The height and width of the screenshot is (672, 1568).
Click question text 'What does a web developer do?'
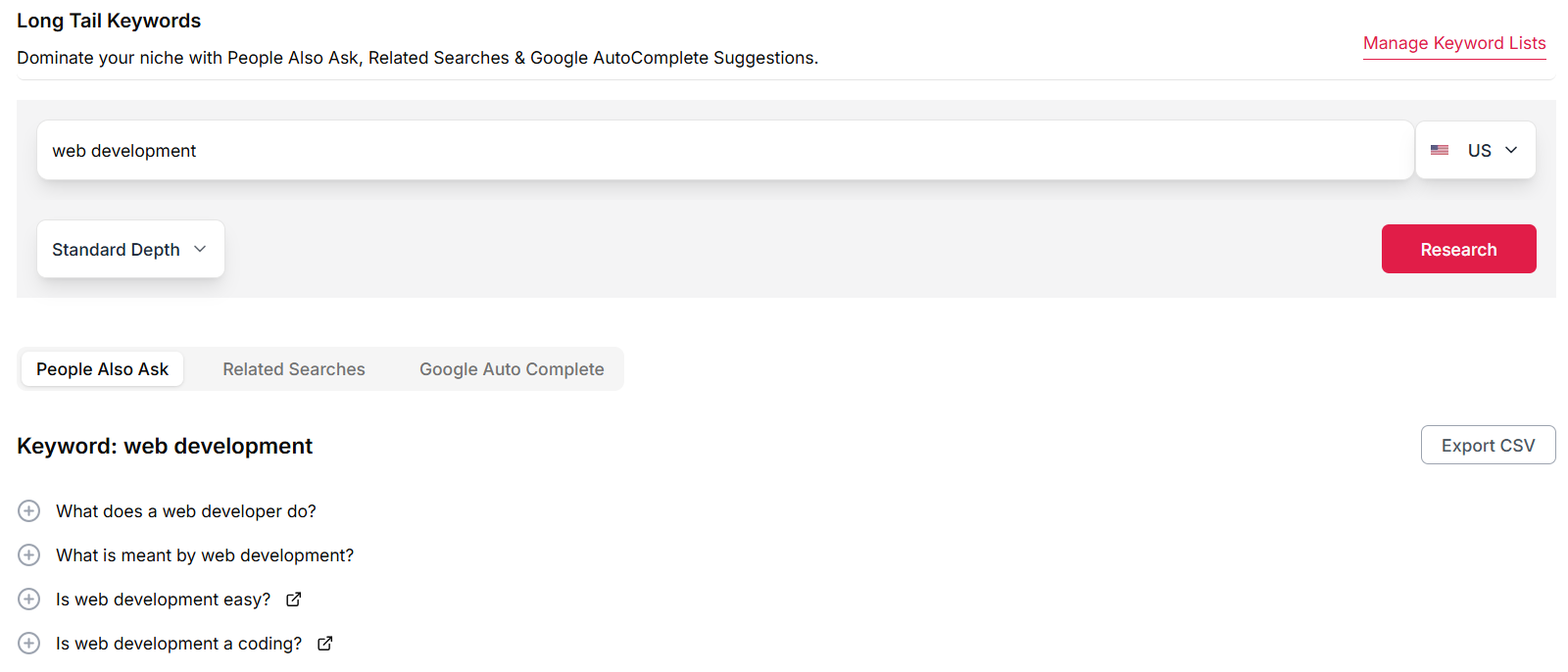click(x=186, y=511)
